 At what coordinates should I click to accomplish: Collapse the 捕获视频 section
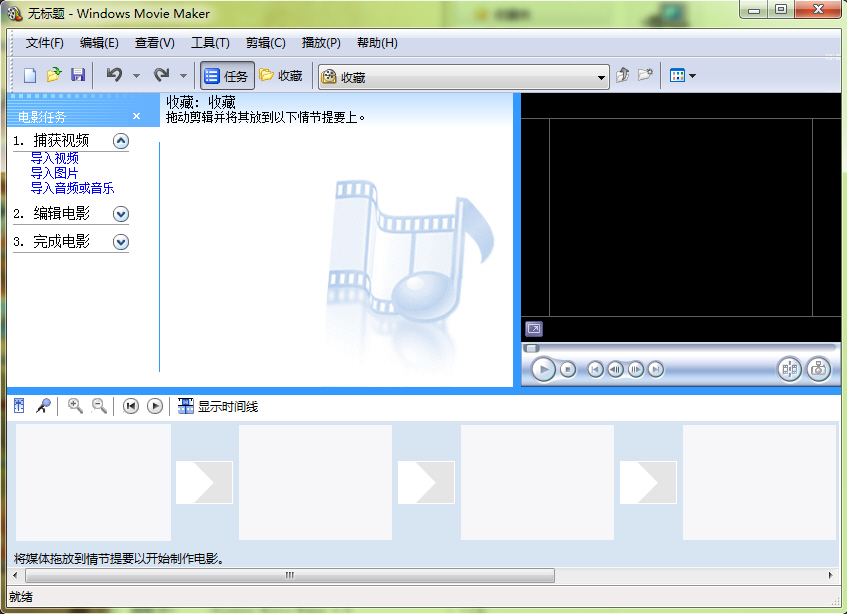(122, 140)
